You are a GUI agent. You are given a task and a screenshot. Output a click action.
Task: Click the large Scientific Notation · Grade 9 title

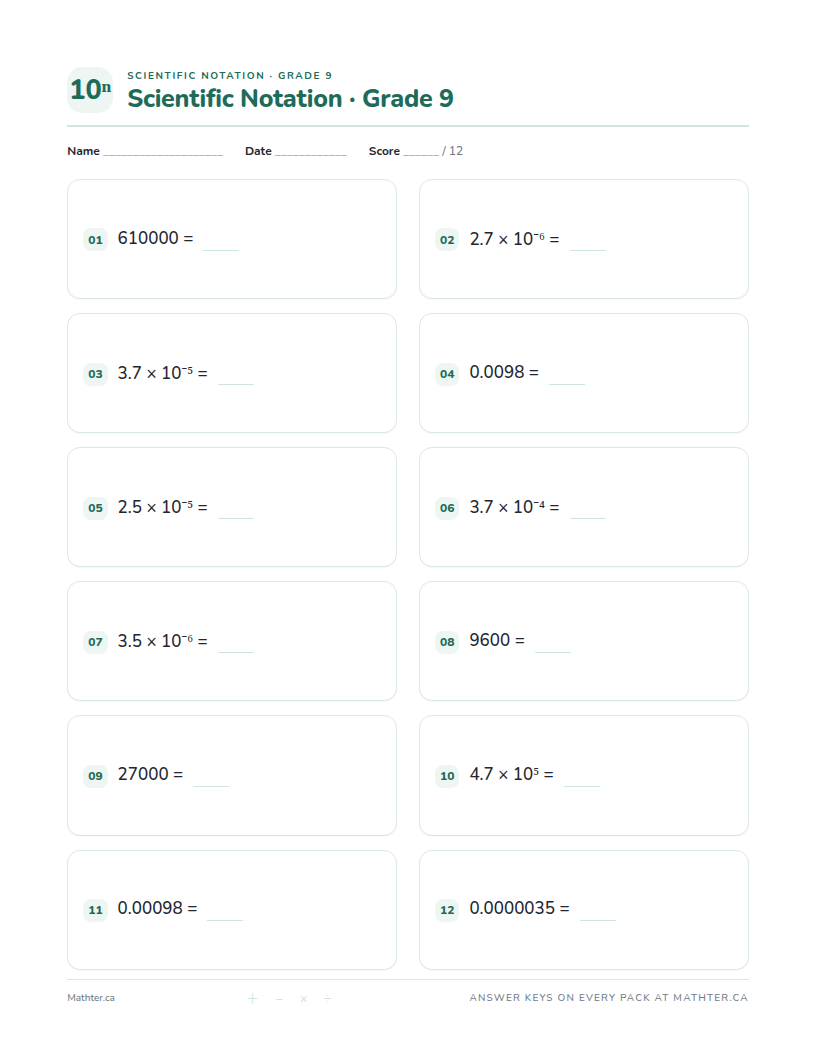[x=290, y=98]
